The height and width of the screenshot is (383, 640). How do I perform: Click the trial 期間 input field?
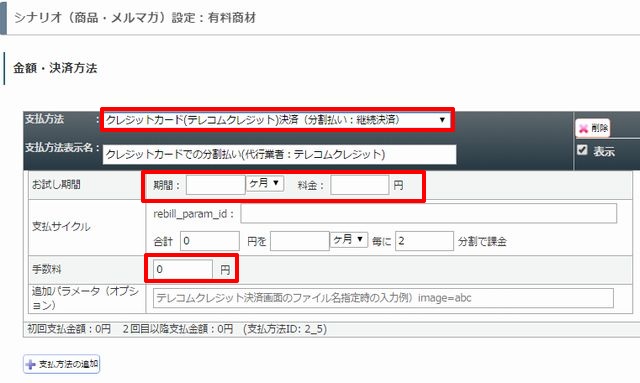click(216, 185)
